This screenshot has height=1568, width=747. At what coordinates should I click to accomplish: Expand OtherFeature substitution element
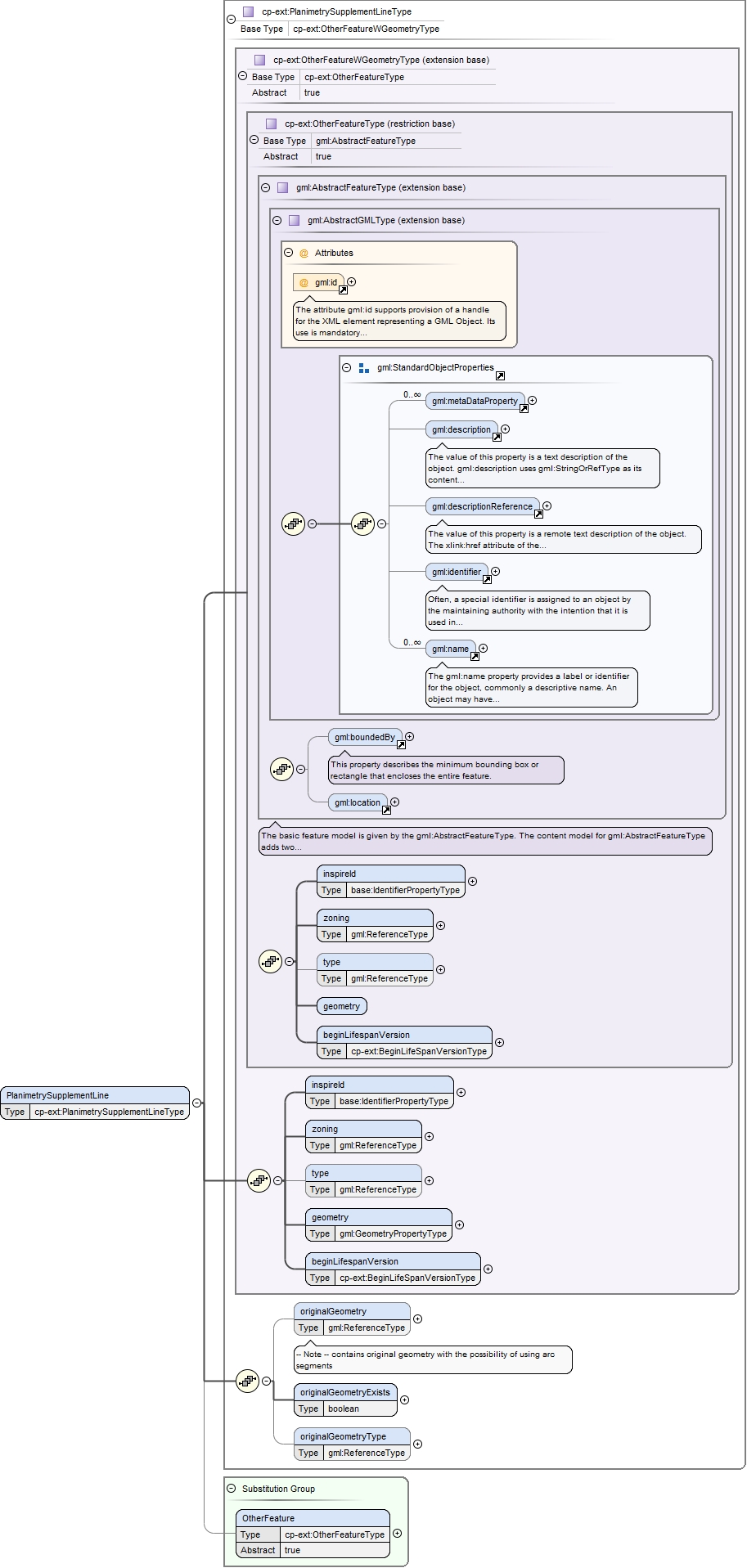[398, 1533]
